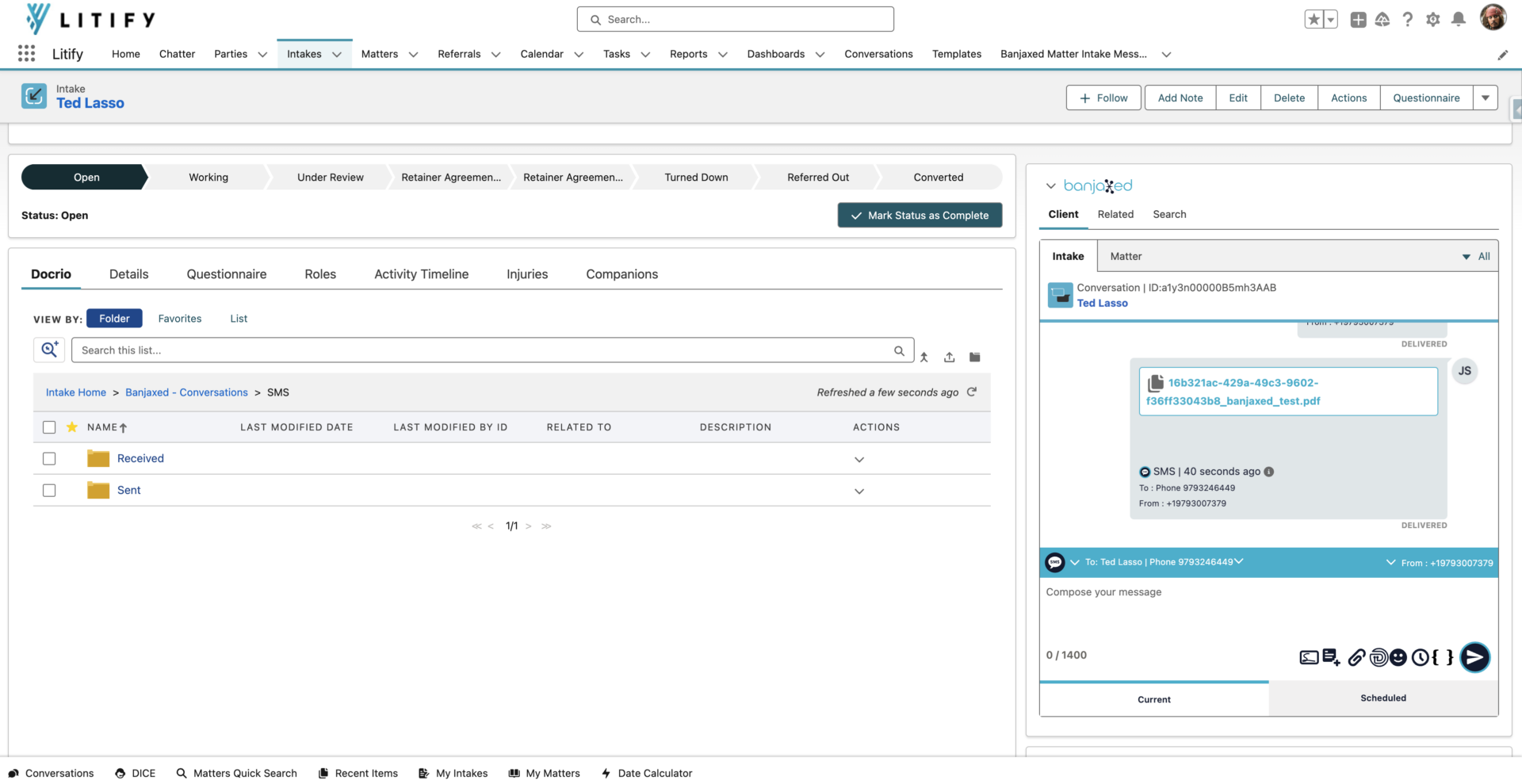
Task: Expand the Matters nav dropdown
Action: [413, 55]
